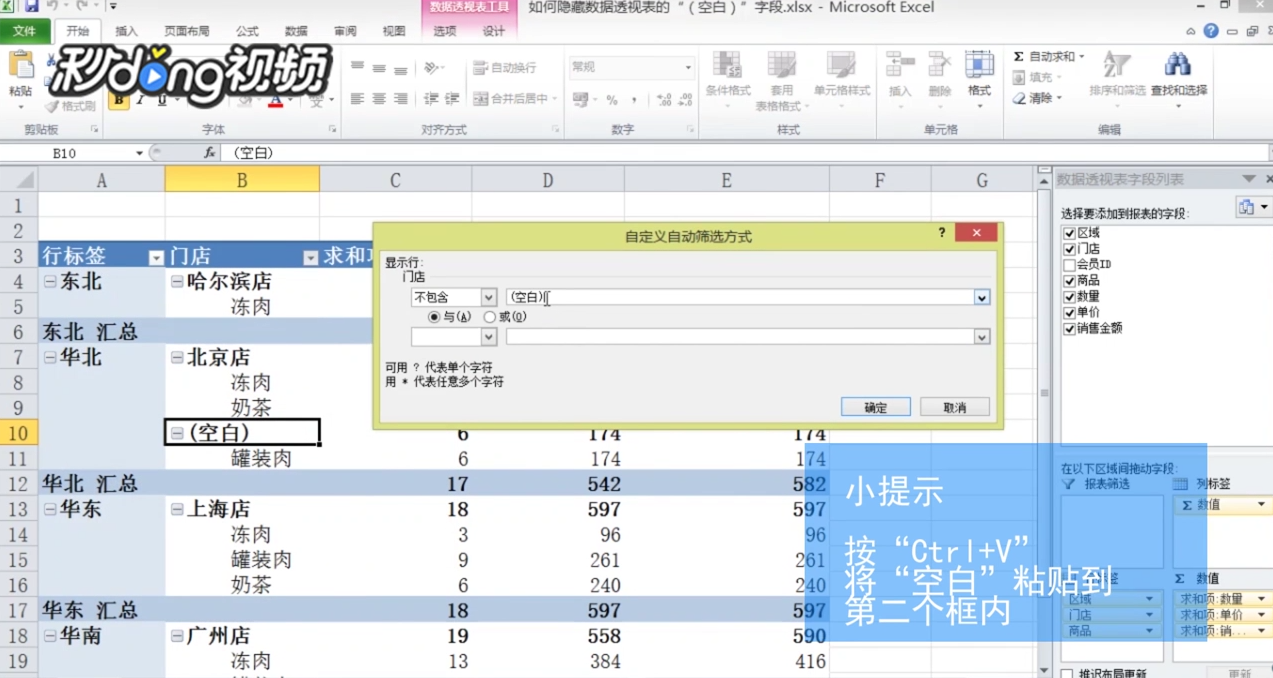Switch to pivot table 选项 tab
1273x678 pixels.
[445, 31]
